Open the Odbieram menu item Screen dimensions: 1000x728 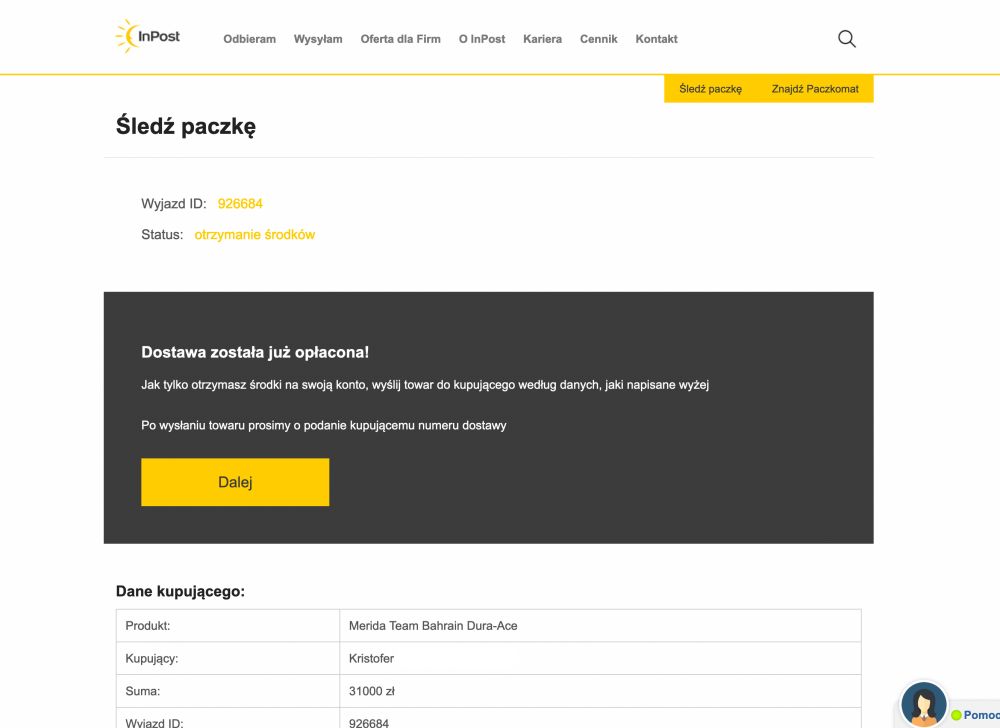(x=249, y=39)
